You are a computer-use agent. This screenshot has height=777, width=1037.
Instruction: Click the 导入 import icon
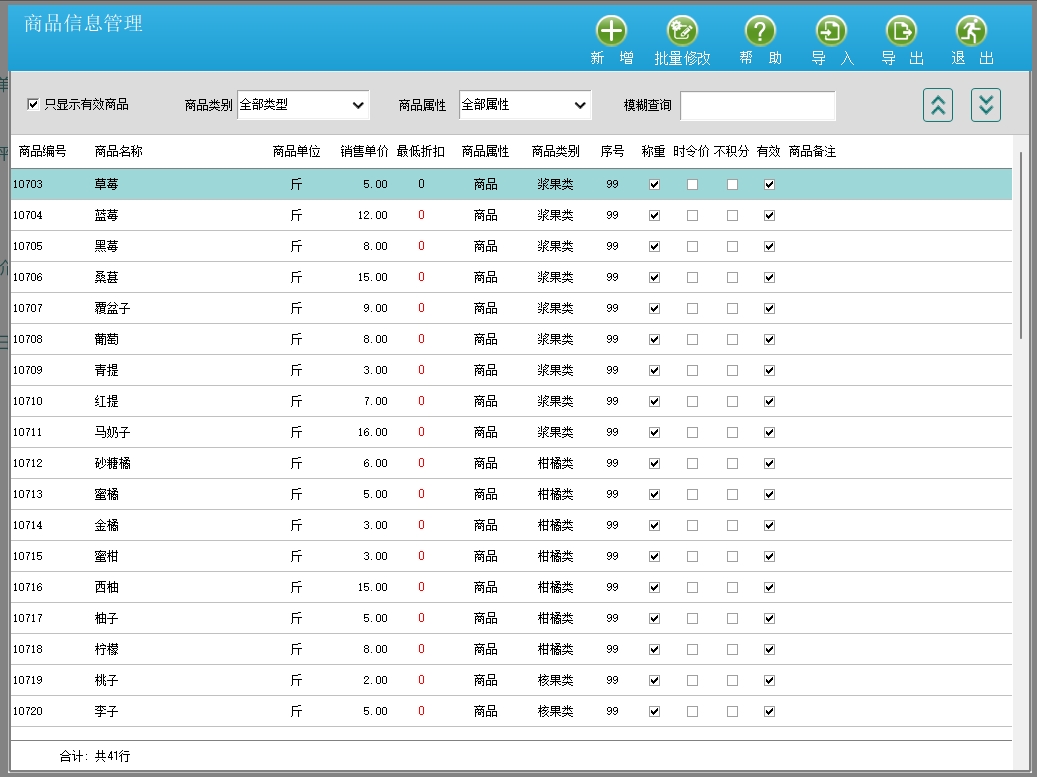831,31
